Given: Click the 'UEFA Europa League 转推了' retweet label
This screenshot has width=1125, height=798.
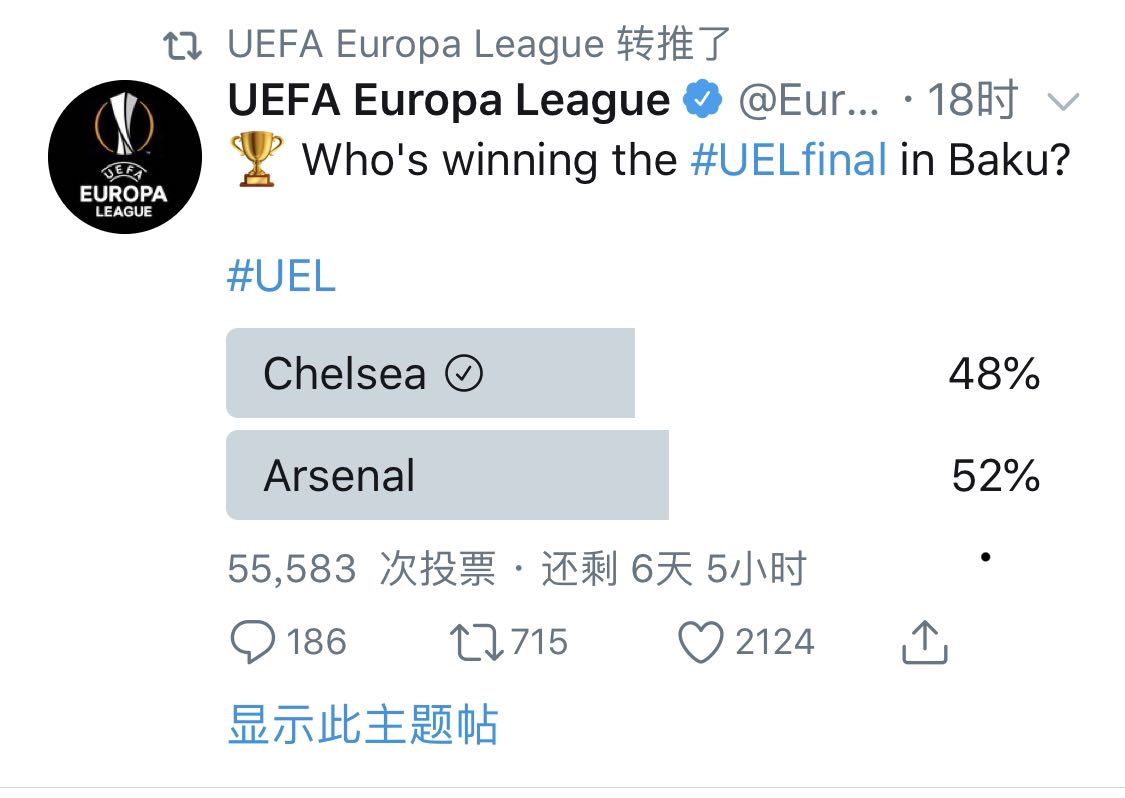Looking at the screenshot, I should click(480, 45).
